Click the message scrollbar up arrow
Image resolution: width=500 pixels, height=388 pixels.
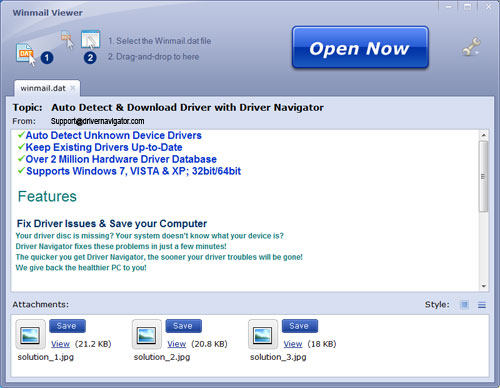484,135
